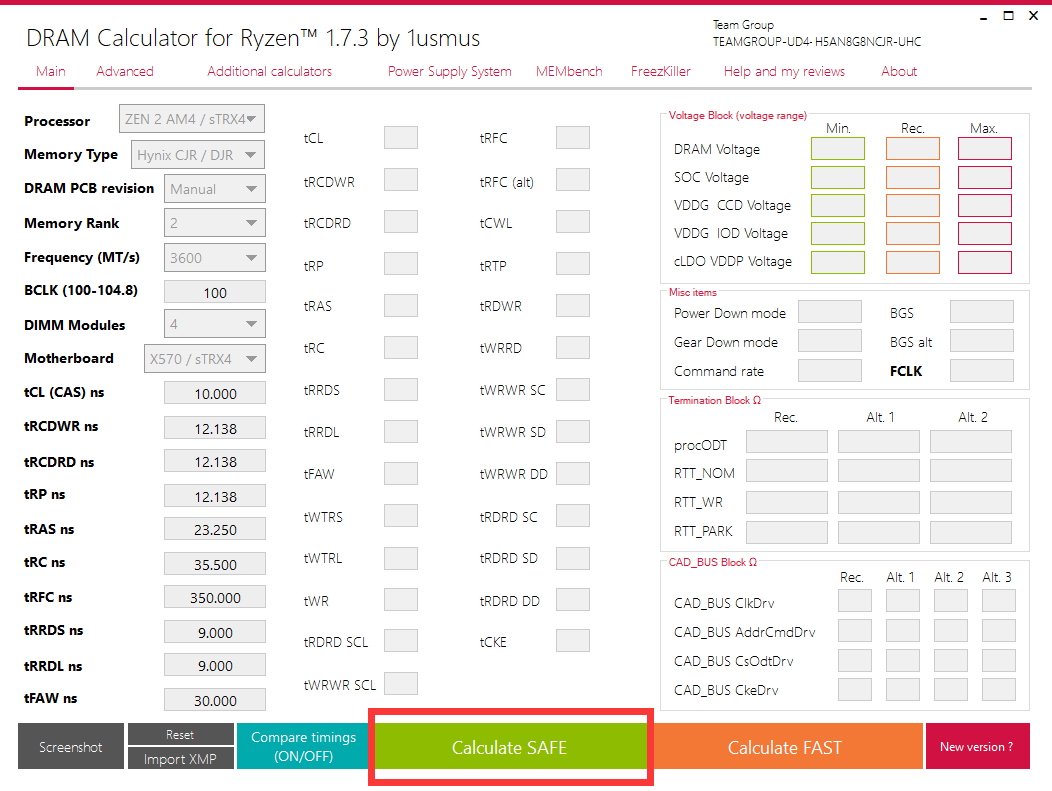This screenshot has width=1052, height=791.
Task: Expand the DIMM Modules dropdown
Action: point(215,324)
